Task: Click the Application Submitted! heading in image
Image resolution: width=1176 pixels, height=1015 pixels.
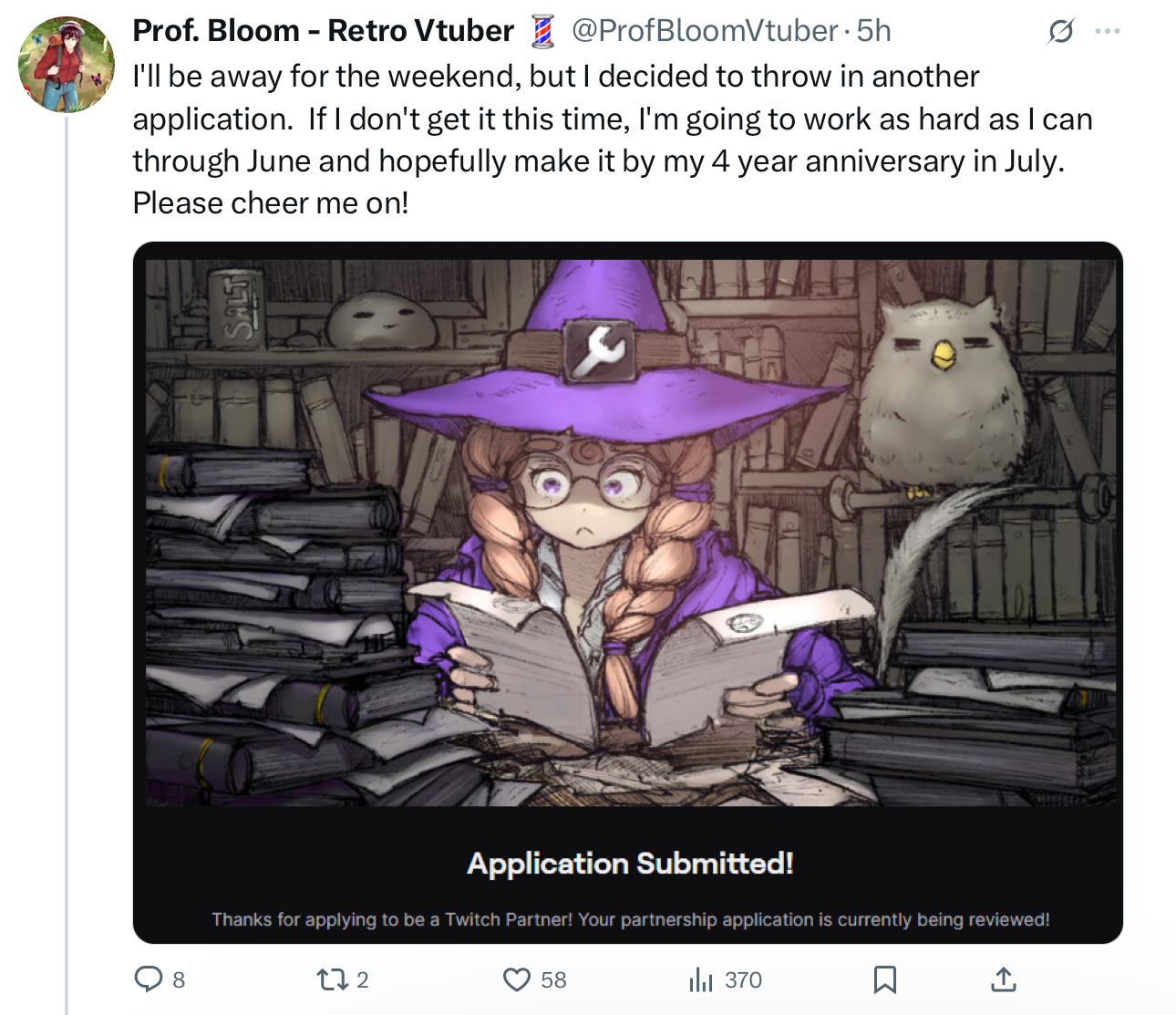Action: coord(630,863)
